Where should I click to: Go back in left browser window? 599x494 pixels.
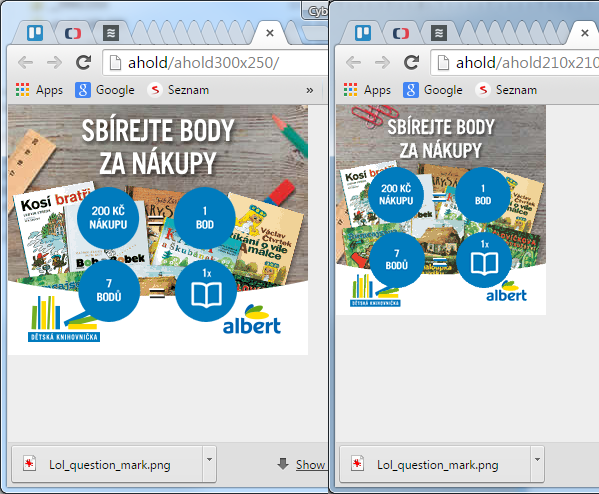pos(26,62)
